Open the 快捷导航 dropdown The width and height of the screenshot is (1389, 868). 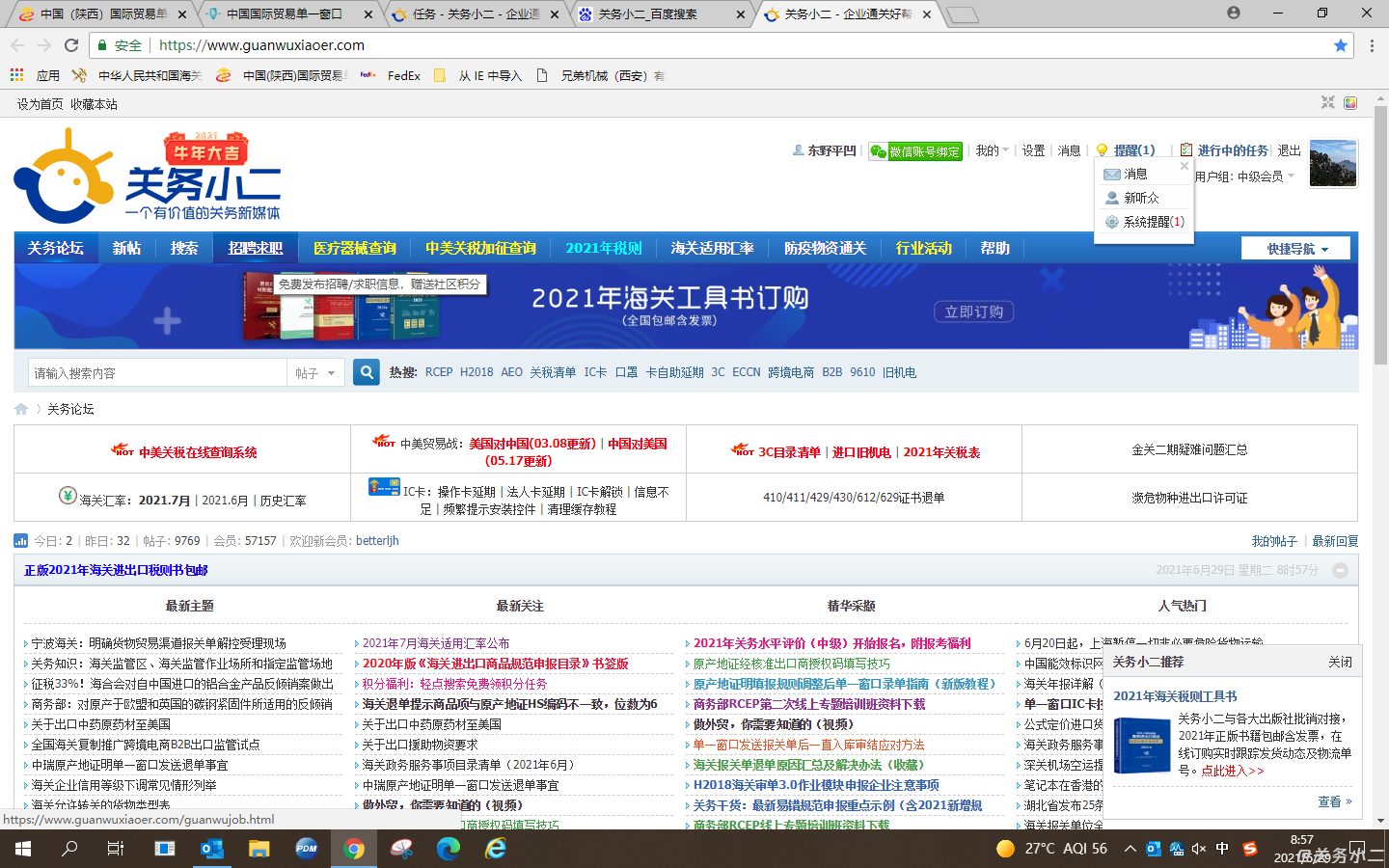[1295, 249]
